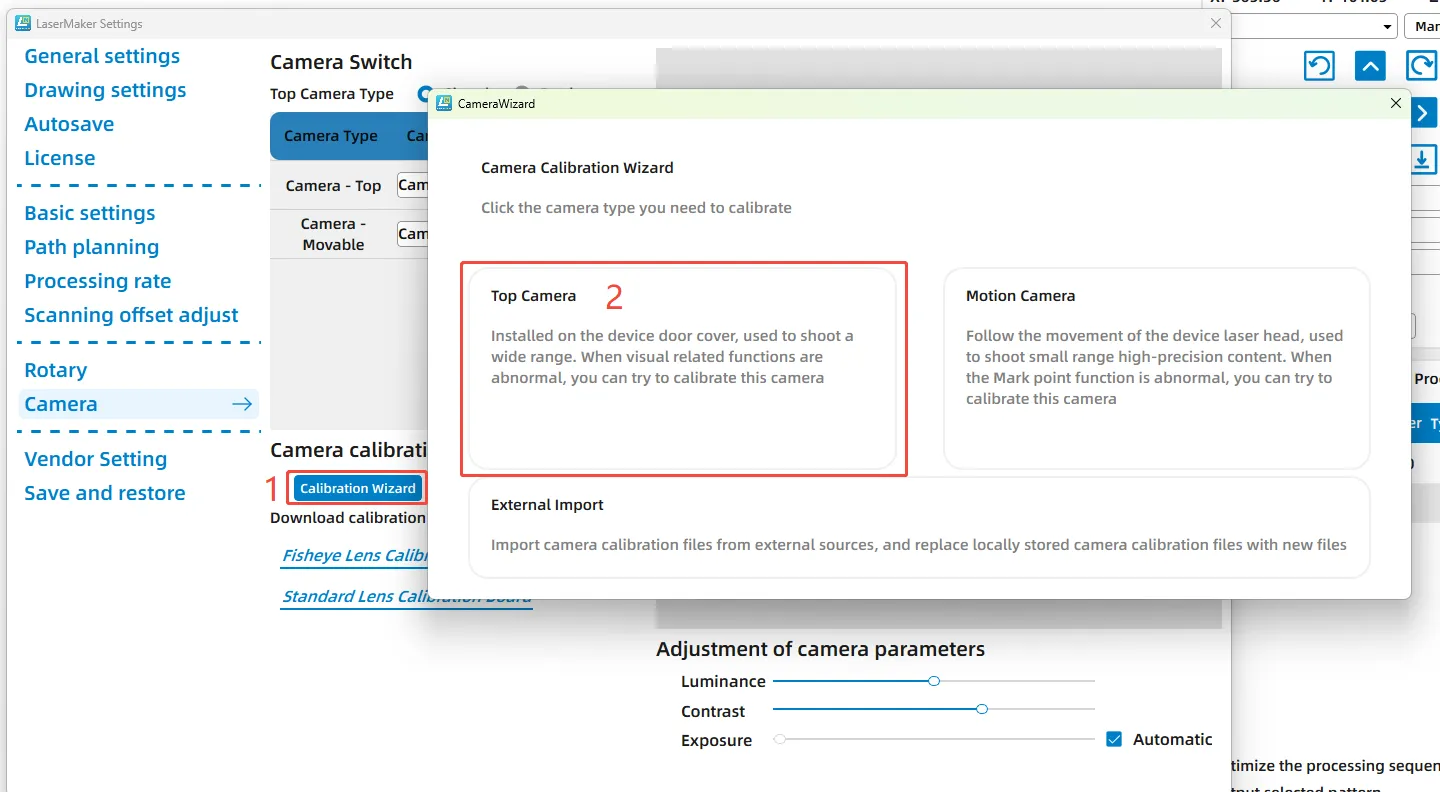
Task: Toggle the Automatic exposure checkbox
Action: coord(1114,740)
